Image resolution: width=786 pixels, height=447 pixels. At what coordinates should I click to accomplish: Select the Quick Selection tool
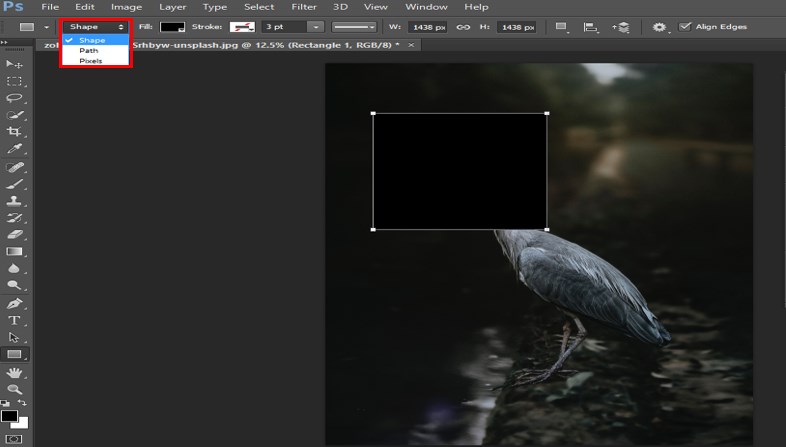pyautogui.click(x=14, y=115)
